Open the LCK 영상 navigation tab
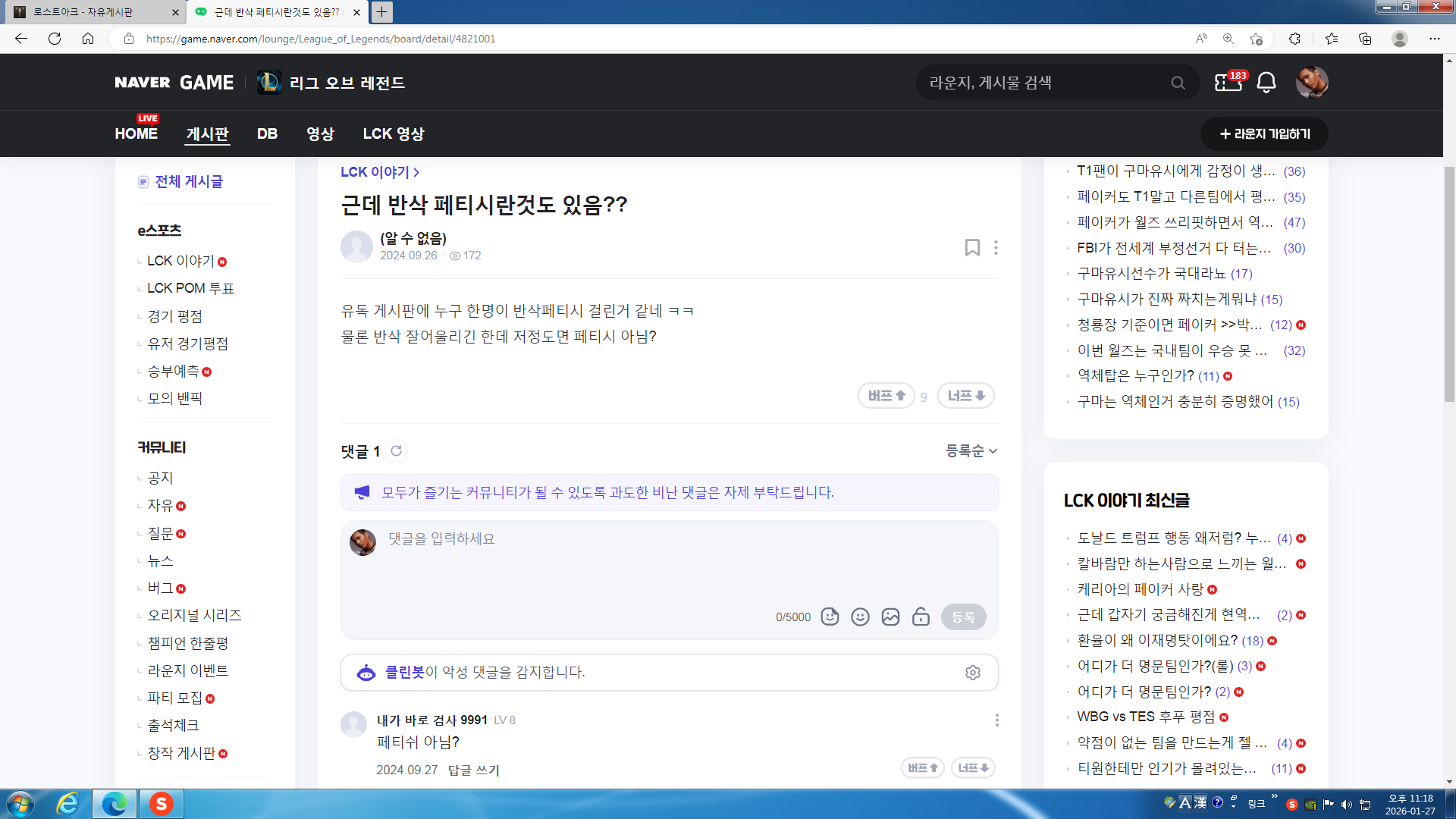 (393, 134)
